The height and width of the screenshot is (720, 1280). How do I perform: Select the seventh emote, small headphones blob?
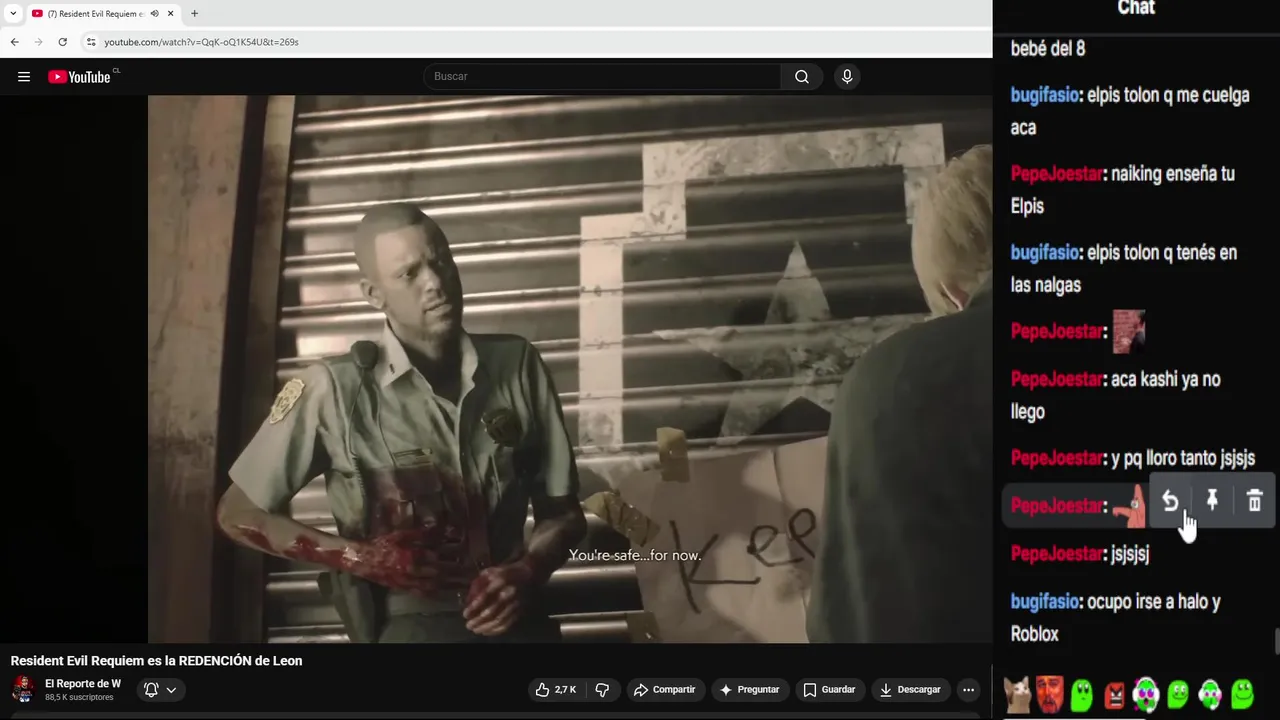1210,694
